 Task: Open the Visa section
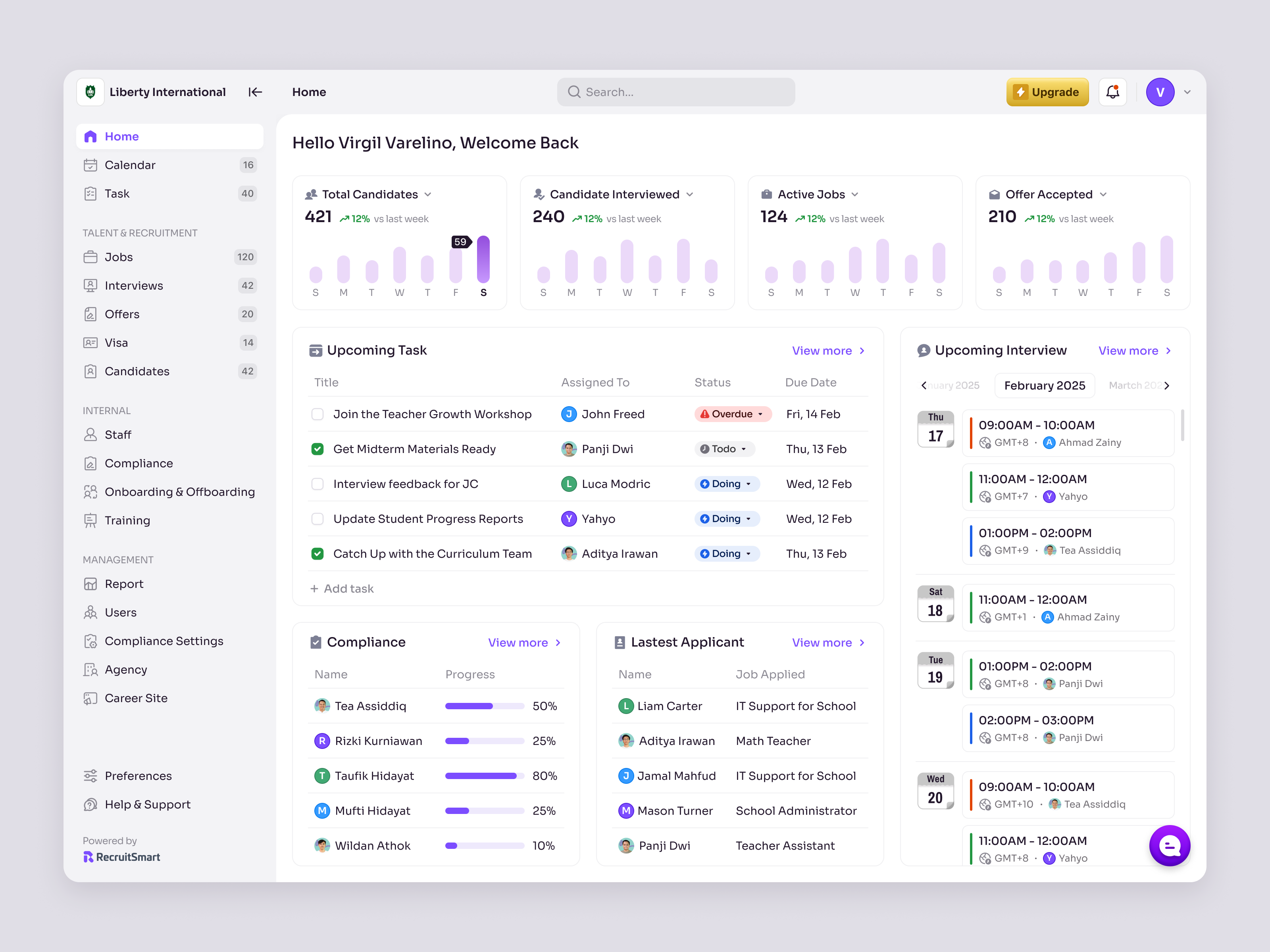pyautogui.click(x=117, y=343)
